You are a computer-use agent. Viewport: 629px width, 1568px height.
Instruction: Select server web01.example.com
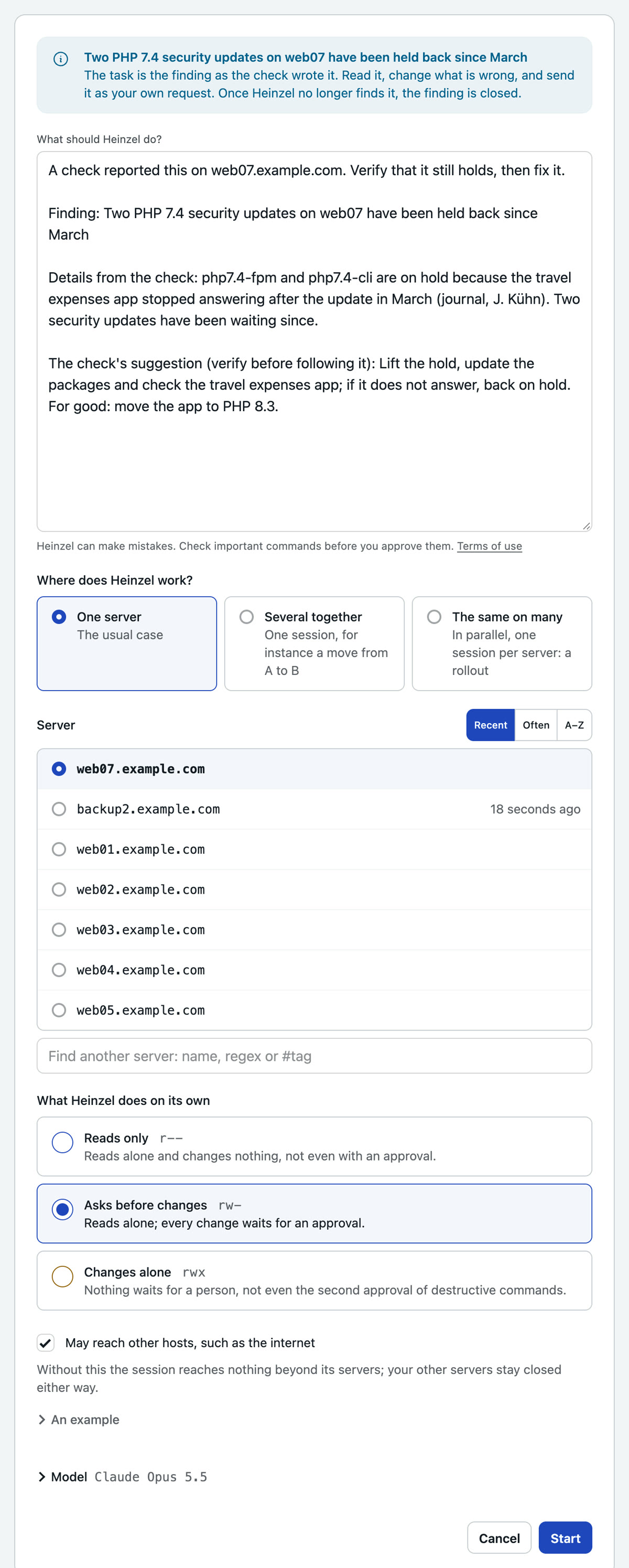314,849
